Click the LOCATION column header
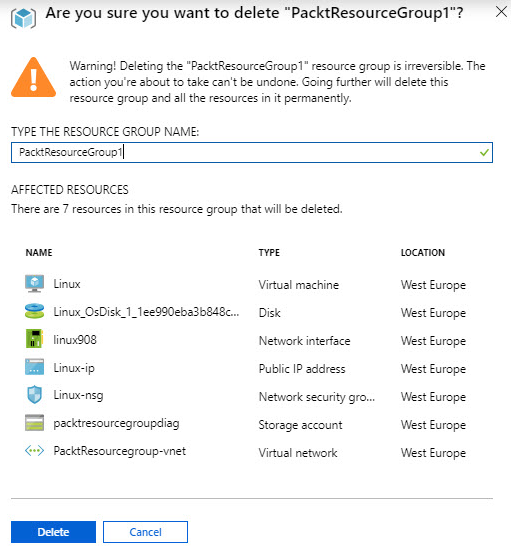Viewport: 511px width, 553px height. [423, 253]
